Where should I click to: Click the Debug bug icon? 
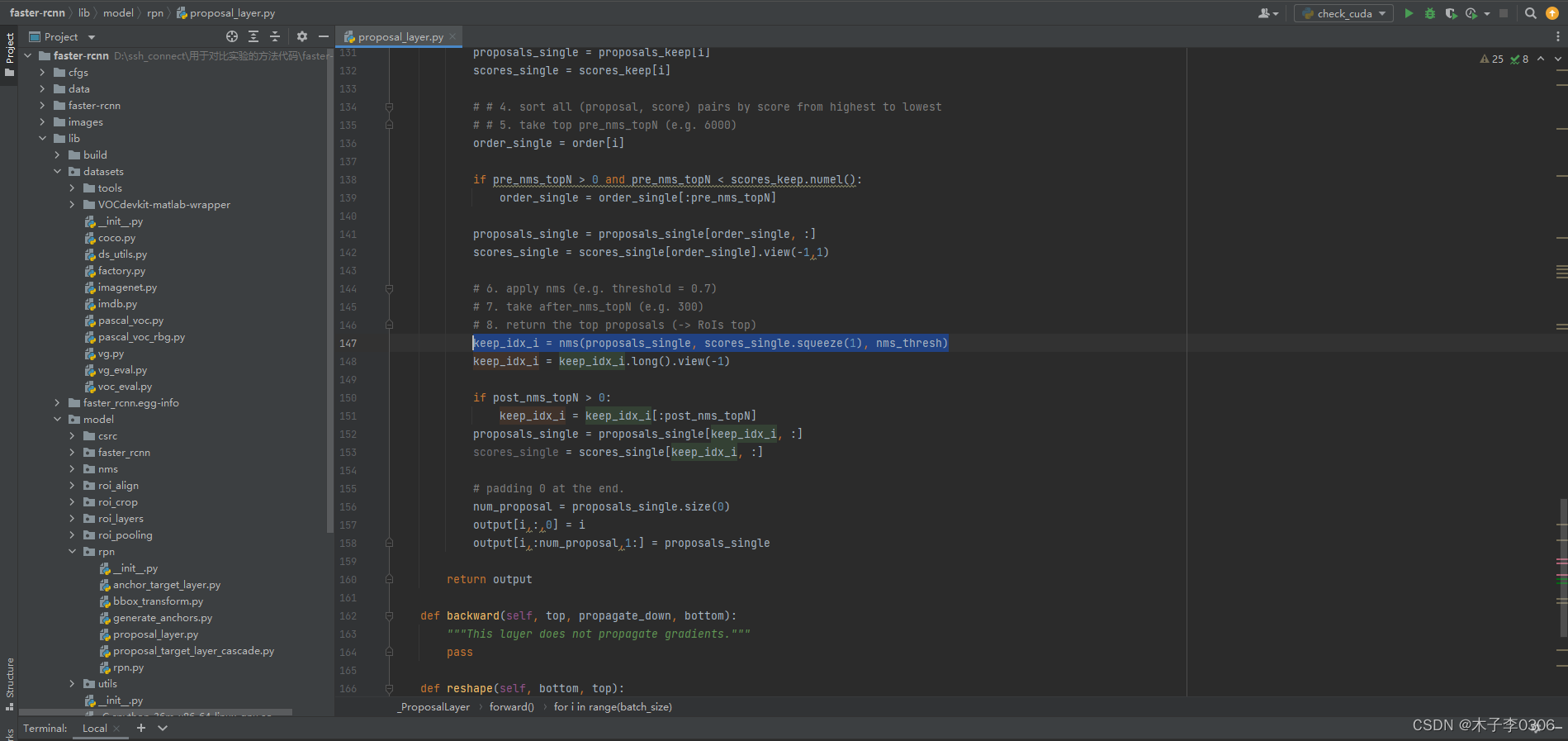click(1430, 13)
